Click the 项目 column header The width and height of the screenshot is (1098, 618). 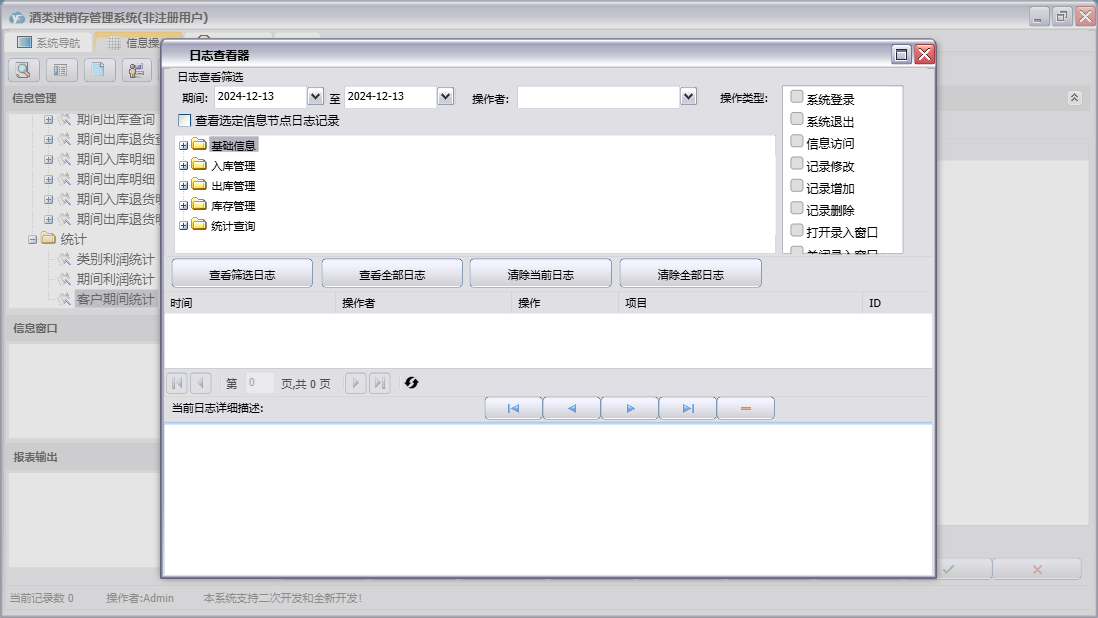(x=741, y=303)
